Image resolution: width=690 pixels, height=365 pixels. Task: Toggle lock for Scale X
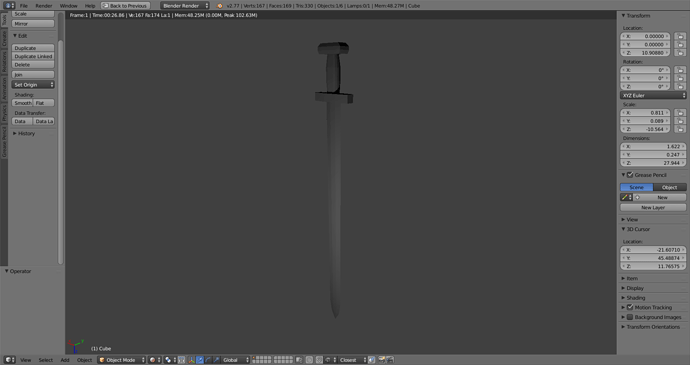680,113
